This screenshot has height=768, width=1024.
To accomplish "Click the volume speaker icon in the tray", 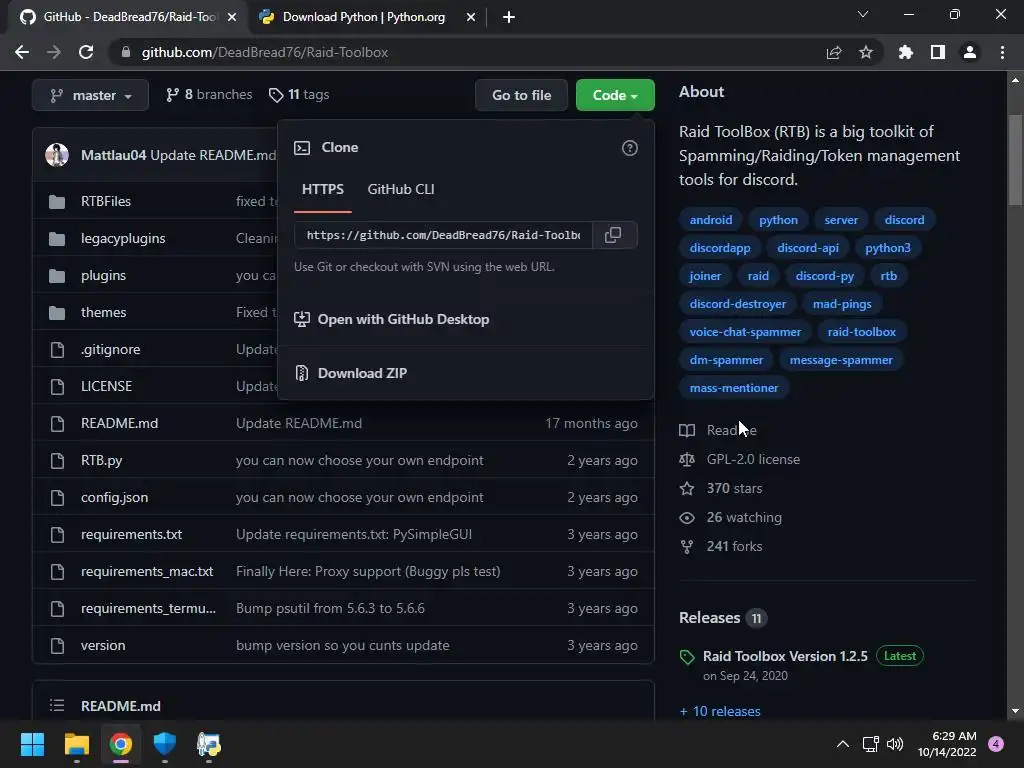I will tap(895, 744).
